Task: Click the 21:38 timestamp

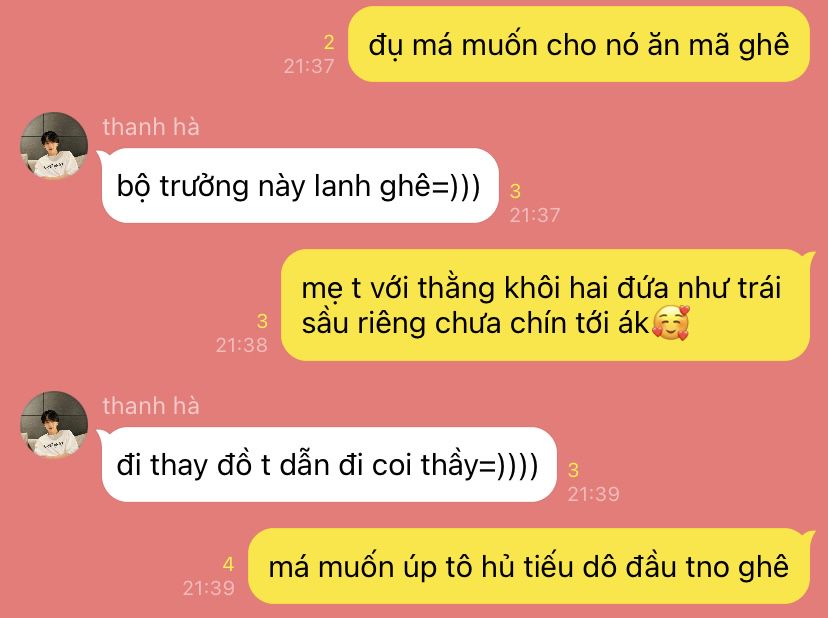Action: tap(242, 345)
